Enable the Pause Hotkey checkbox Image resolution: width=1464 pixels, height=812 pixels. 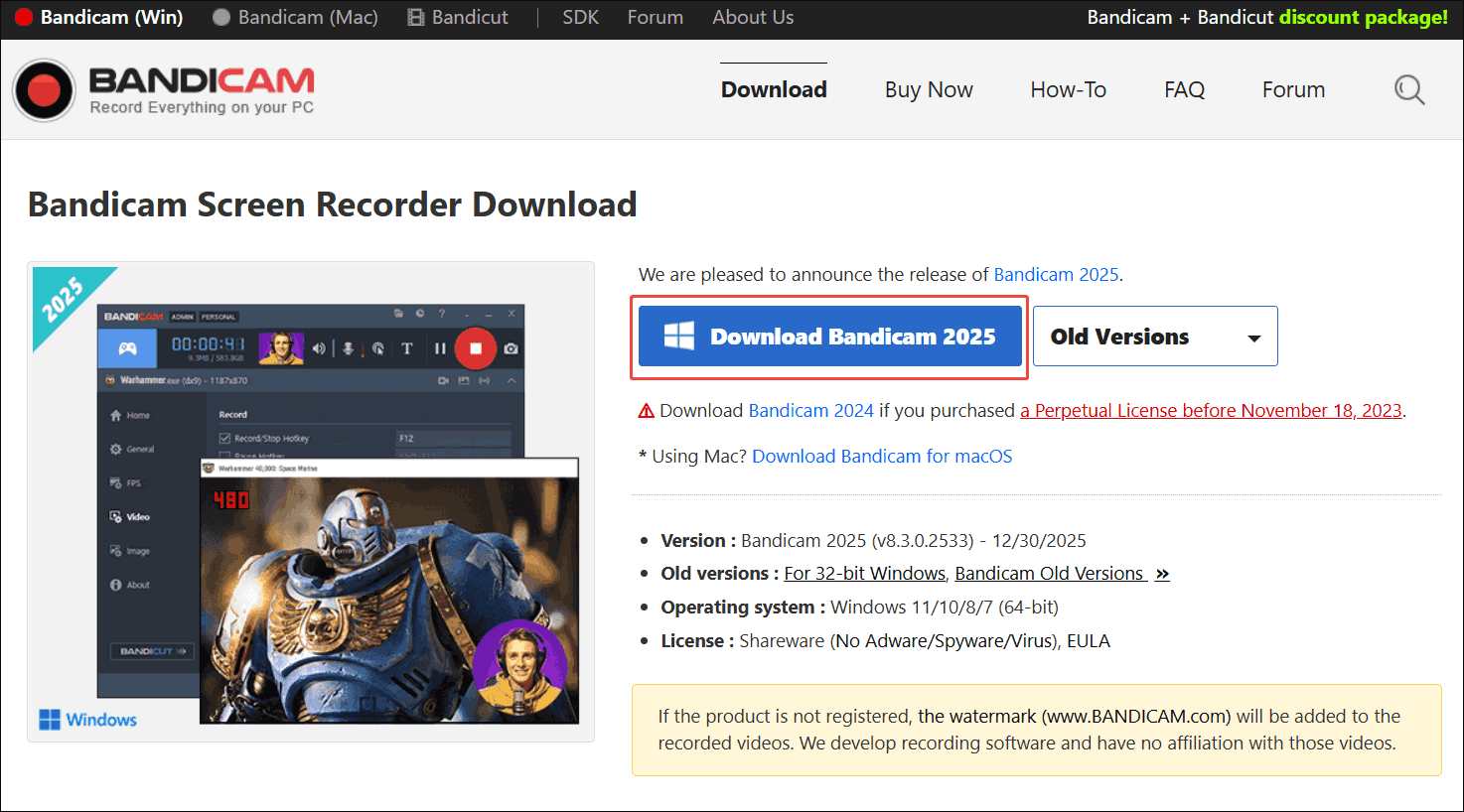click(225, 455)
